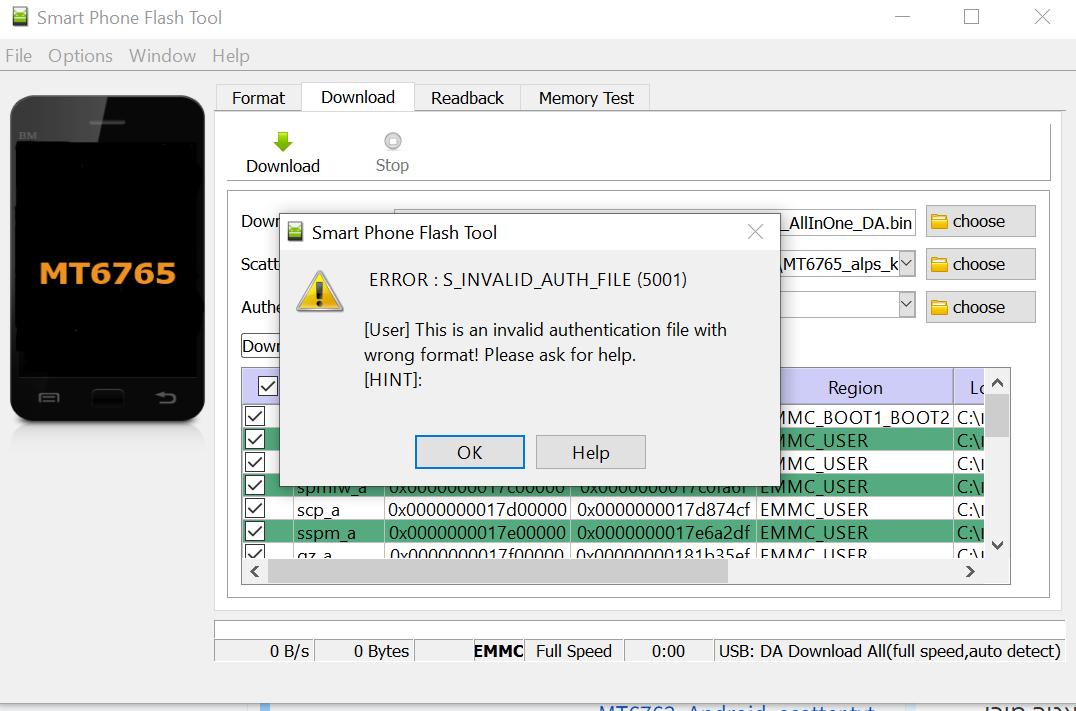Viewport: 1076px width, 711px height.
Task: Switch to the Readback tab
Action: coord(467,98)
